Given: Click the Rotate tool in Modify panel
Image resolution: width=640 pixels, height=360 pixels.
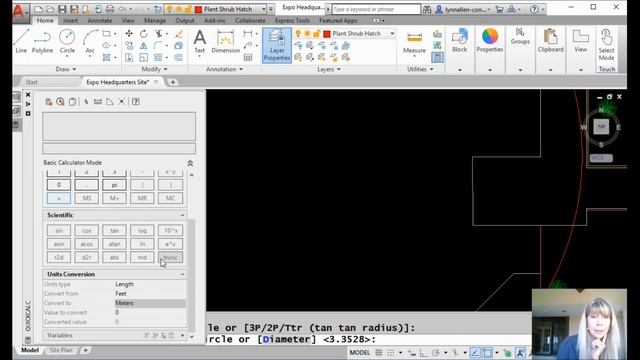Looking at the screenshot, I should [144, 33].
